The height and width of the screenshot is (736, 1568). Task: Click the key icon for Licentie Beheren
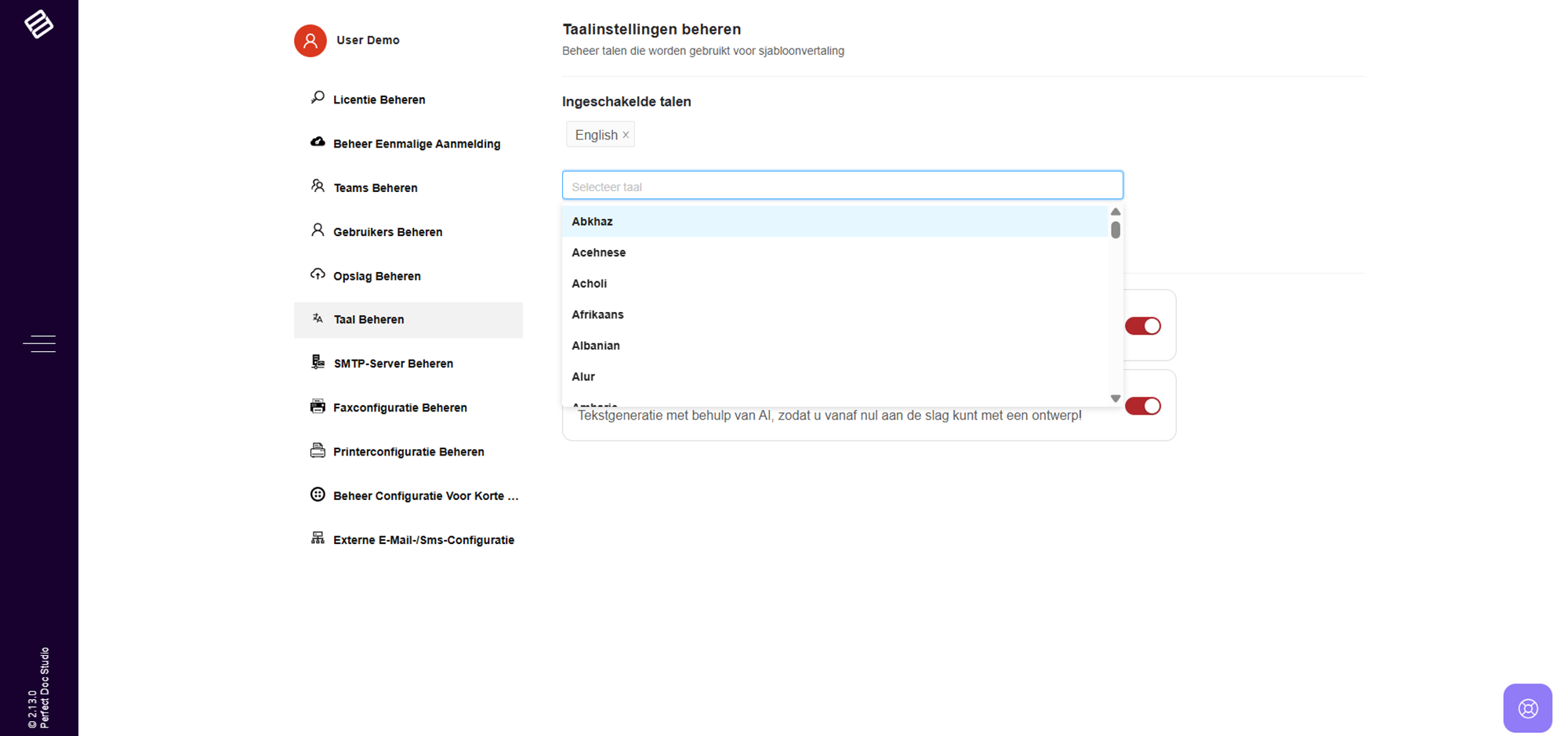[x=318, y=98]
